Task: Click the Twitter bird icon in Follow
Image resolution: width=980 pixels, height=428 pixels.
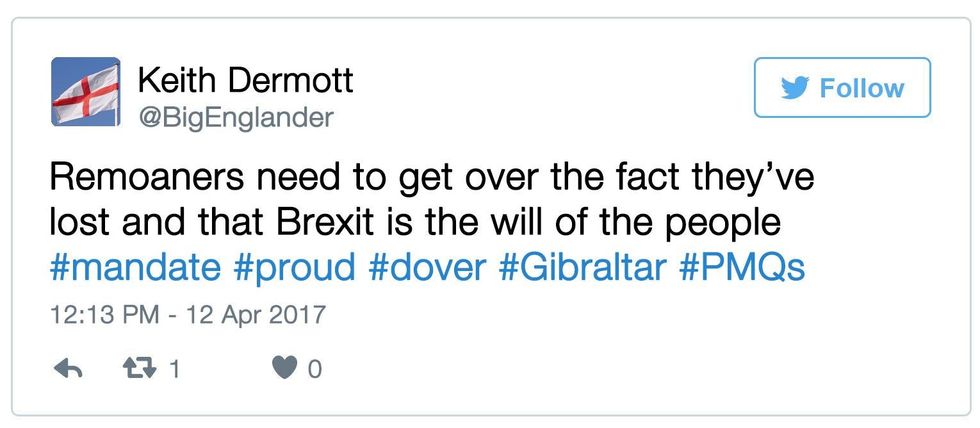Action: [x=795, y=89]
